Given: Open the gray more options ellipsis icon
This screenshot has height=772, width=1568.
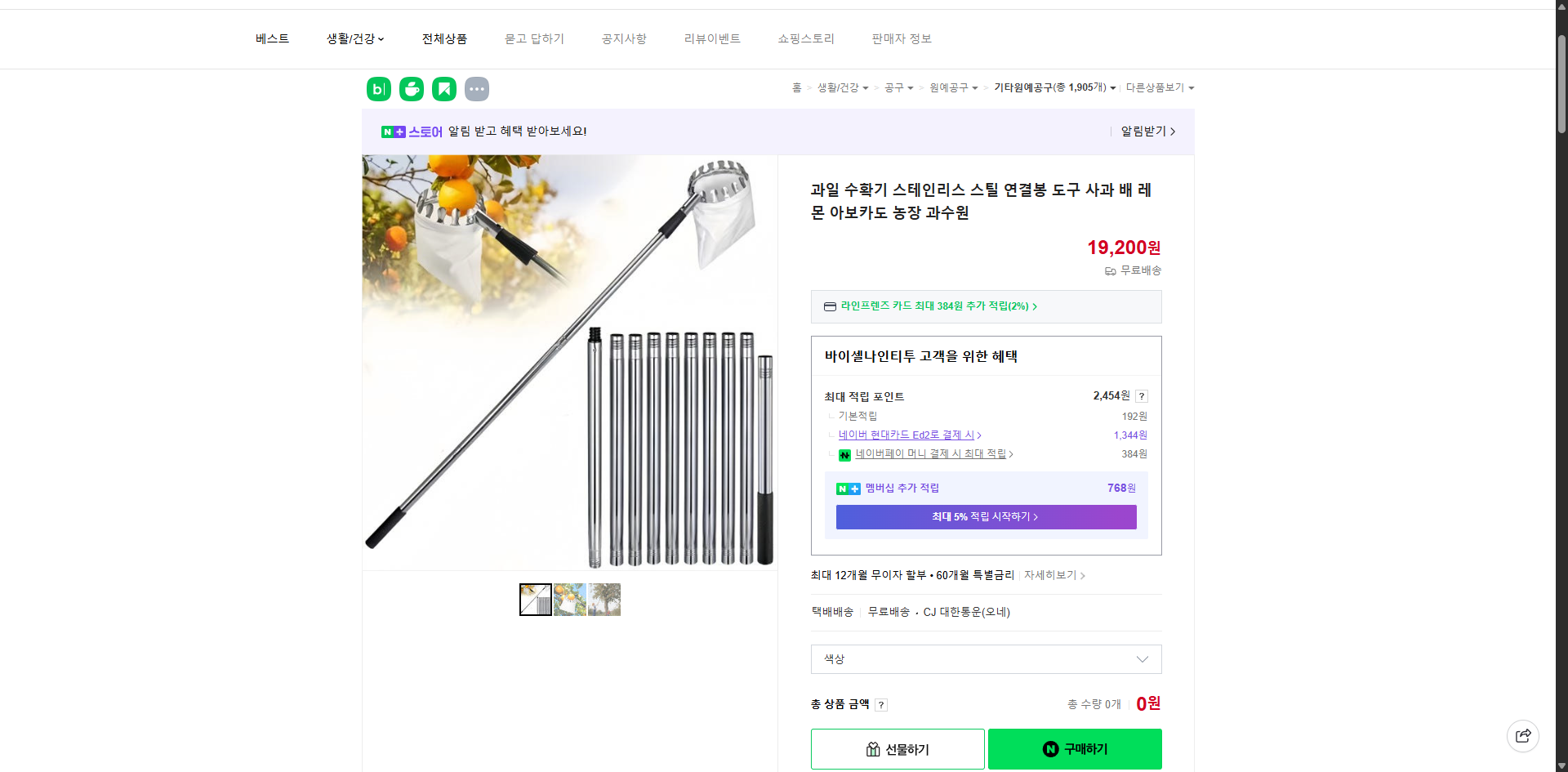Looking at the screenshot, I should (x=477, y=88).
